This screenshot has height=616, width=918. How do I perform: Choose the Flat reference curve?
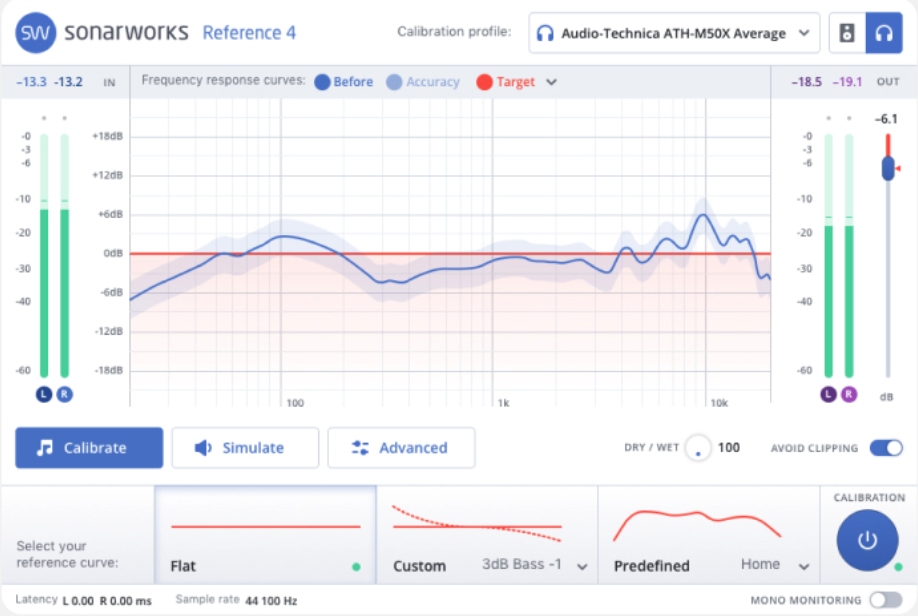(x=265, y=535)
